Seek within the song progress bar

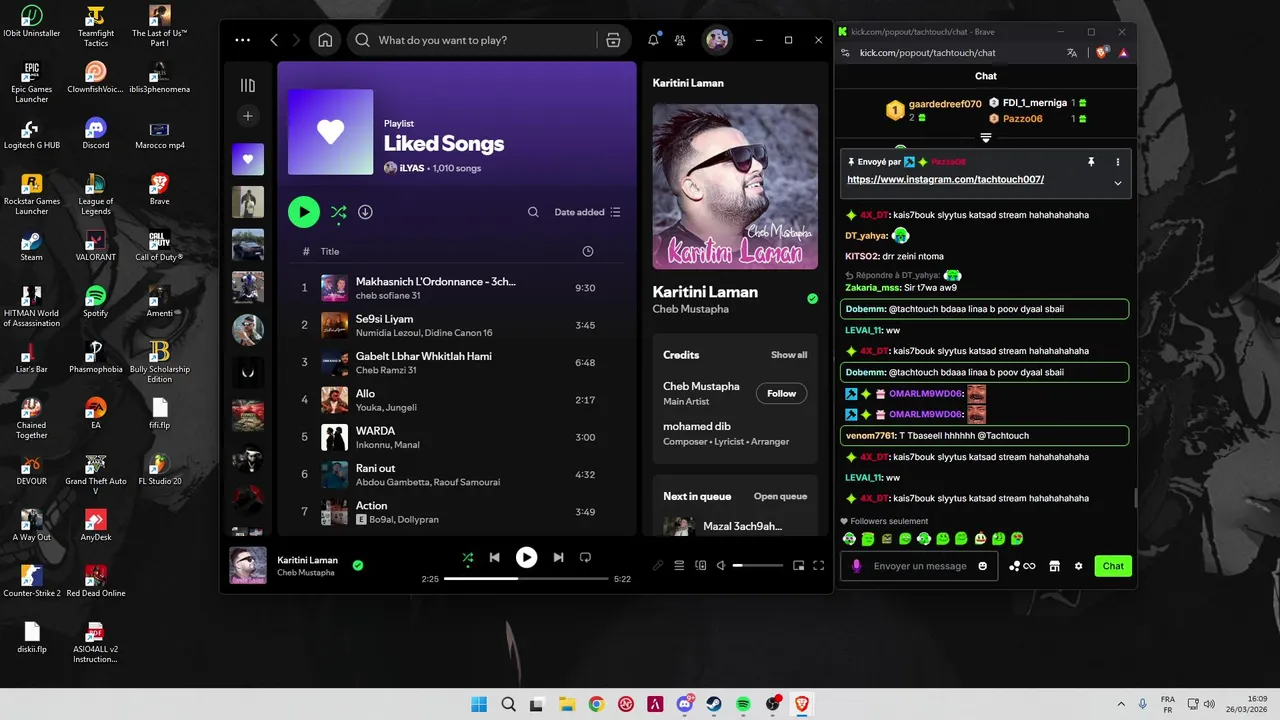point(526,578)
